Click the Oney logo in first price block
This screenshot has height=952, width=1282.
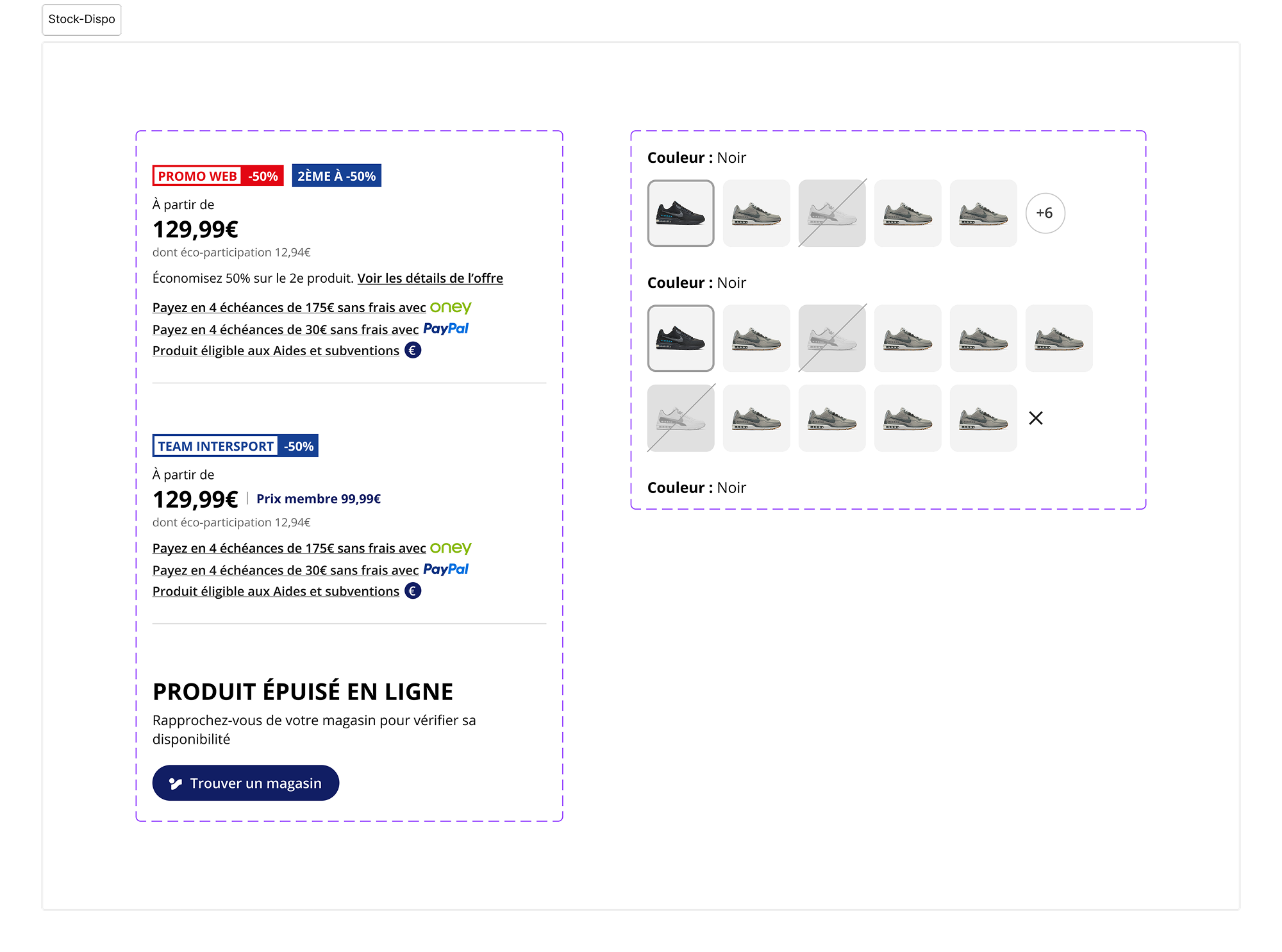point(451,308)
